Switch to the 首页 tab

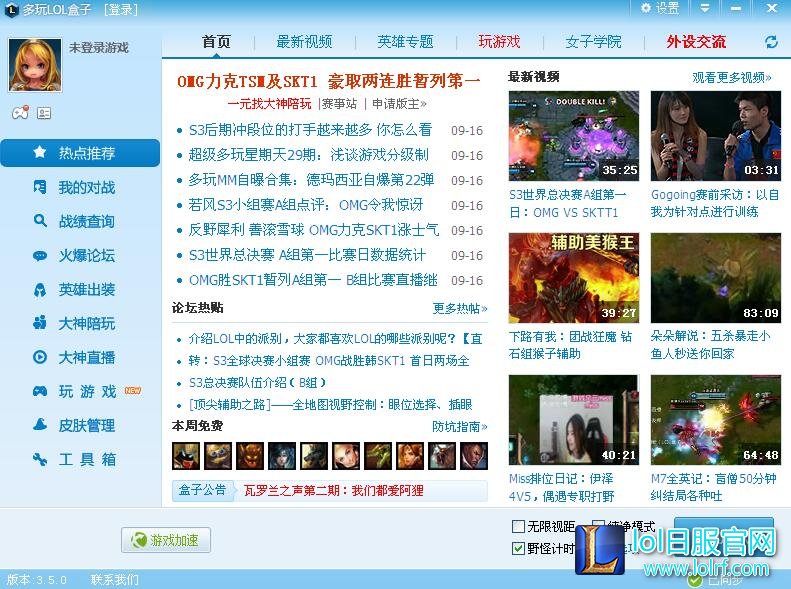(x=216, y=41)
